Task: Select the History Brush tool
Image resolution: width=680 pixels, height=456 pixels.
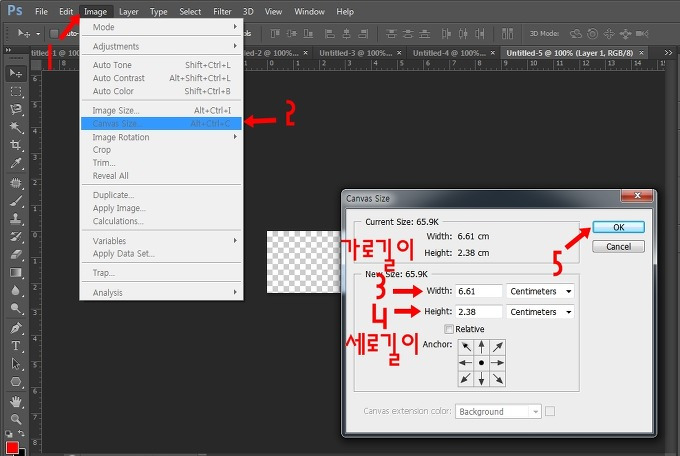Action: point(16,236)
